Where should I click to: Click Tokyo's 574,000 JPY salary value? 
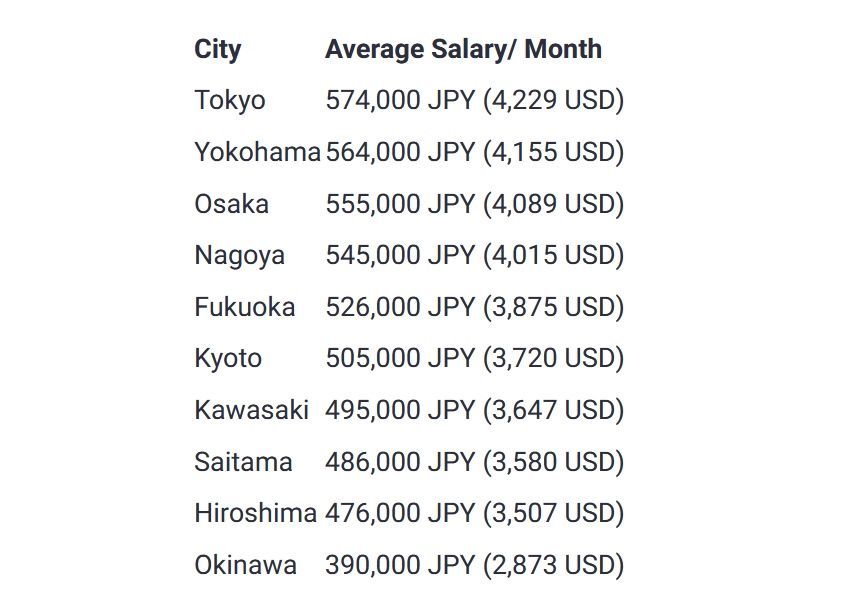(475, 101)
